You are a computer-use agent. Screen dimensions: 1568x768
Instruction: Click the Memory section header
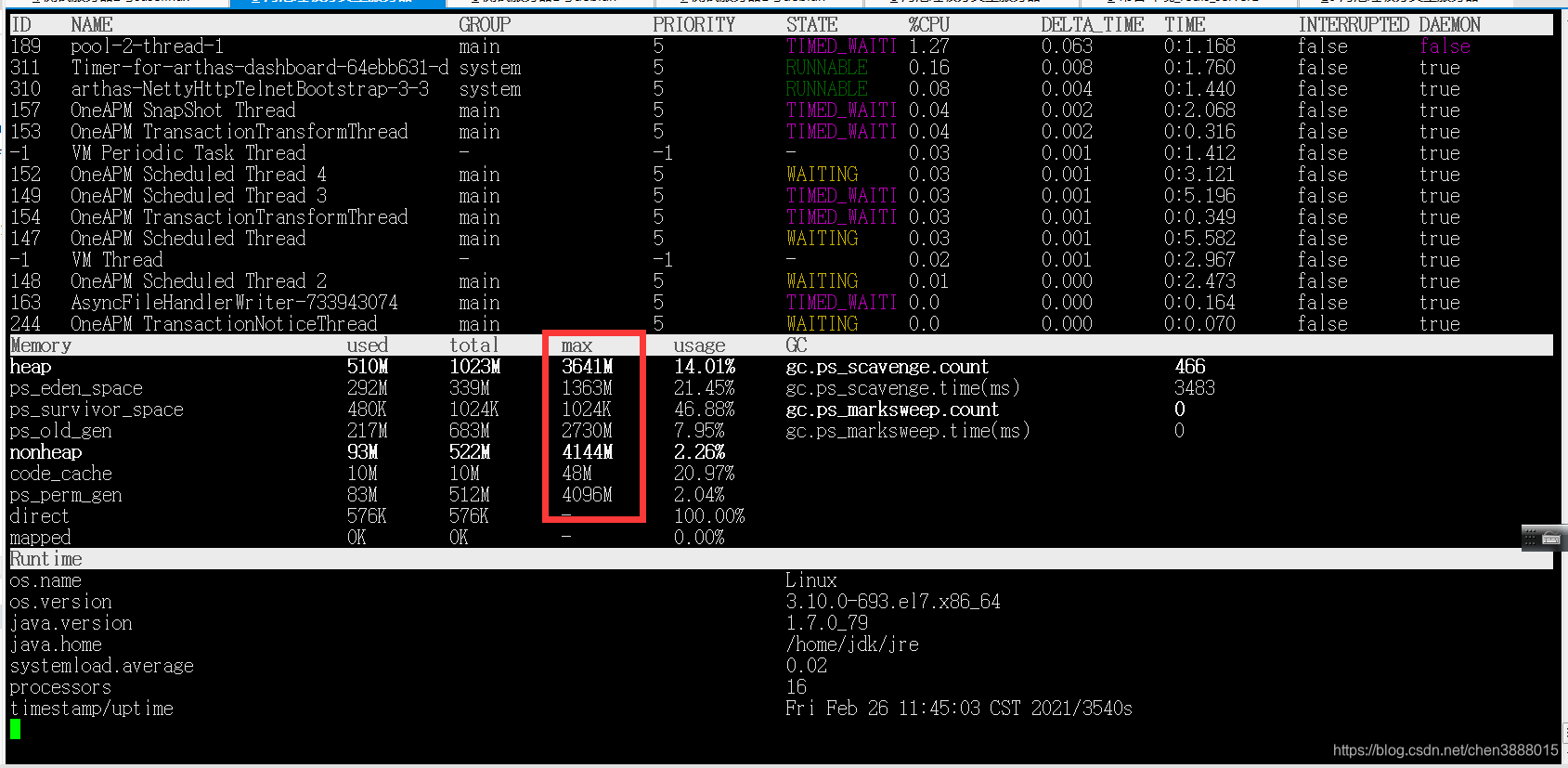pyautogui.click(x=40, y=345)
